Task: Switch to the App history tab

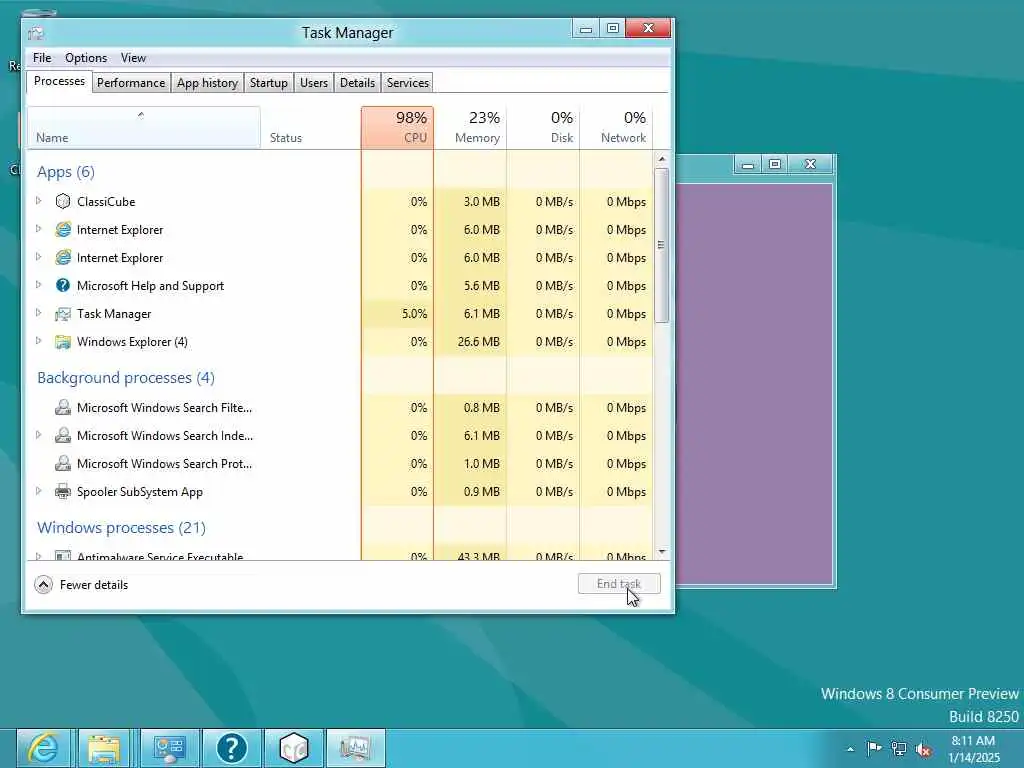Action: pyautogui.click(x=207, y=83)
